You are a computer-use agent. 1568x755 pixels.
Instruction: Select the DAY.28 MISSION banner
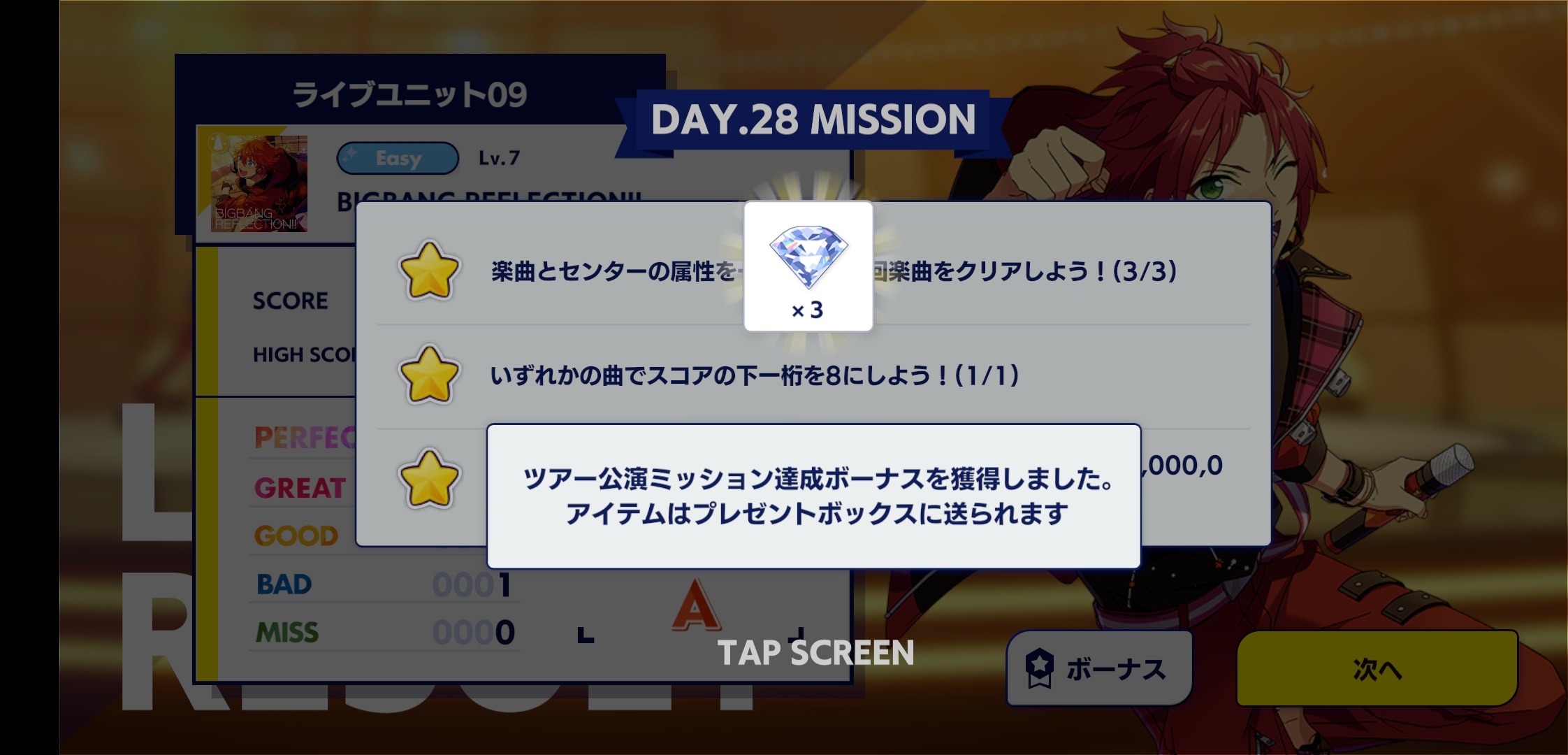813,120
